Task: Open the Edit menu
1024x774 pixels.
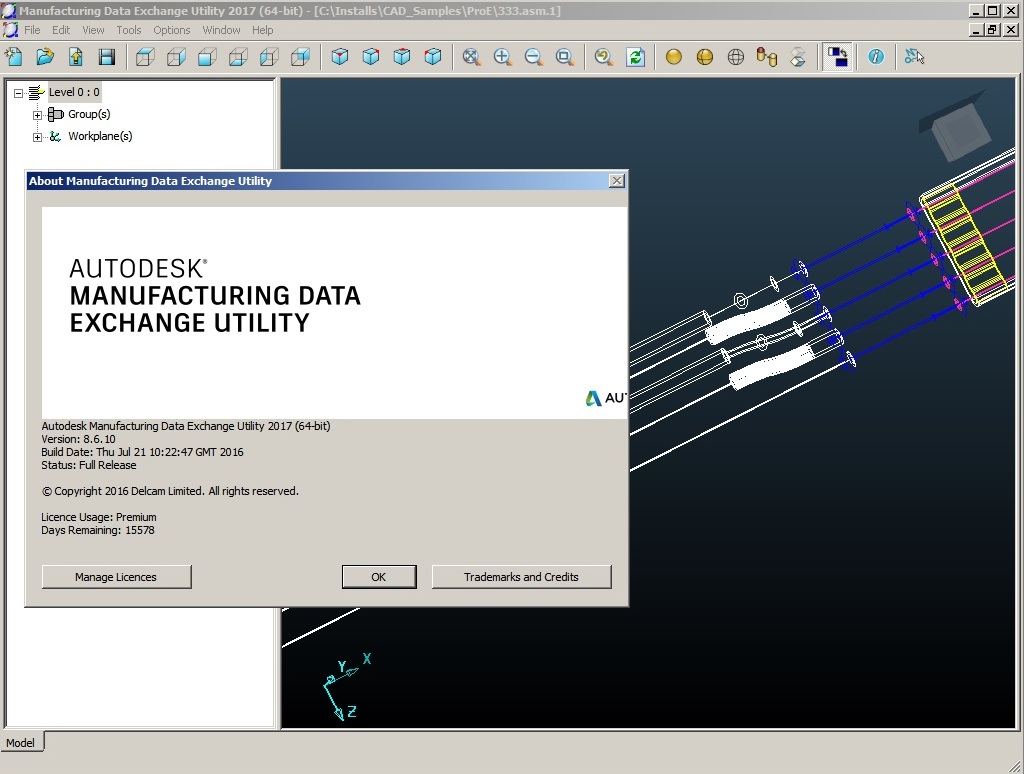Action: (x=61, y=30)
